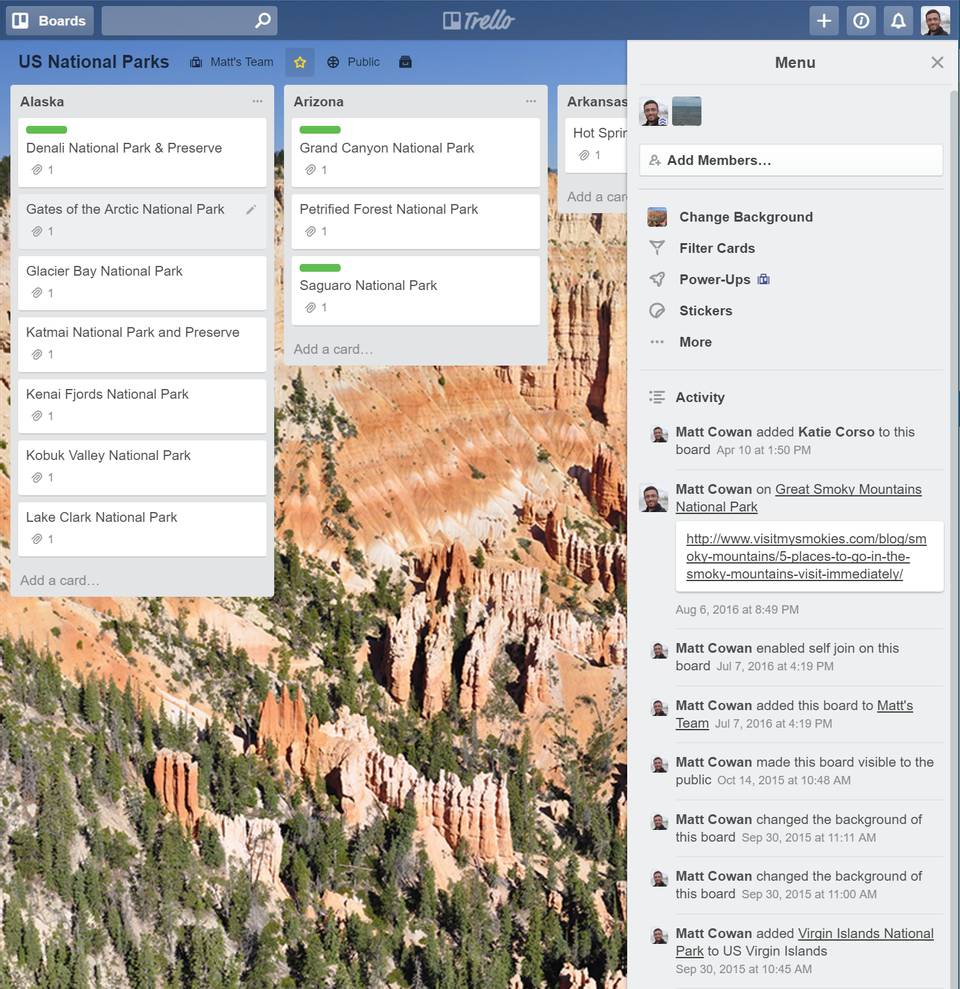Open the create plus button

click(824, 21)
